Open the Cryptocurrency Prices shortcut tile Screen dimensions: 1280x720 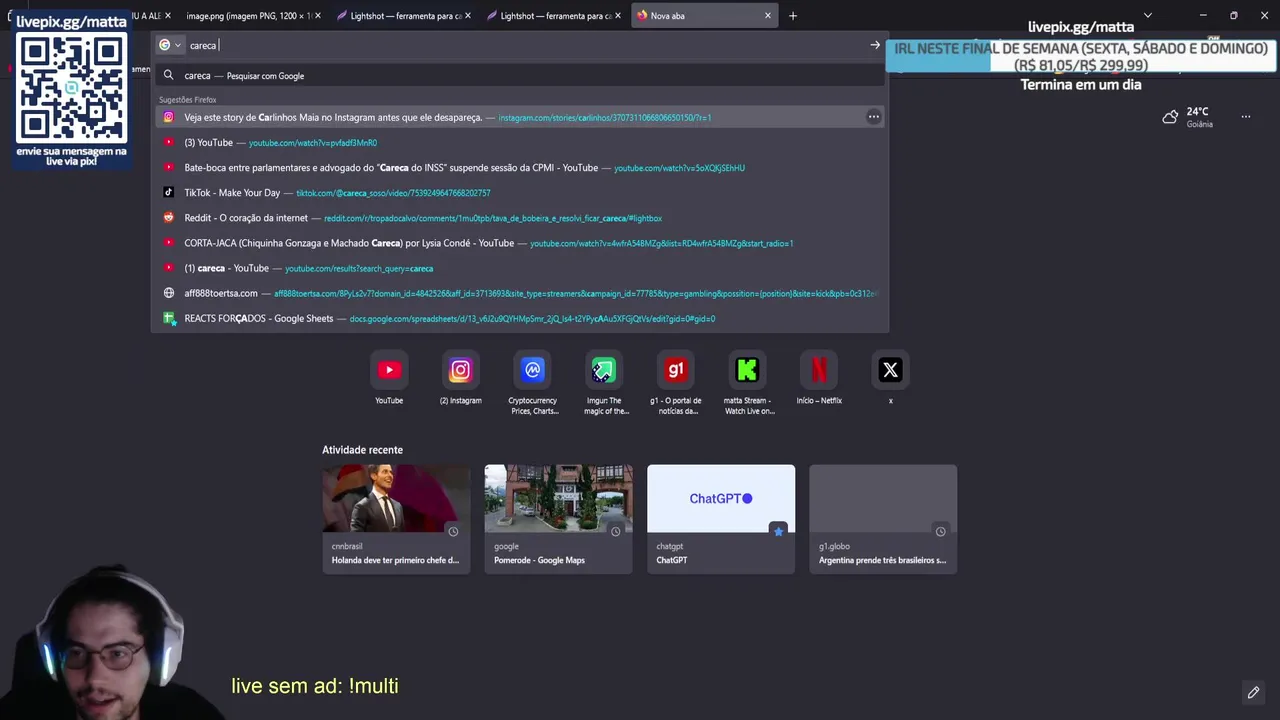click(x=533, y=370)
